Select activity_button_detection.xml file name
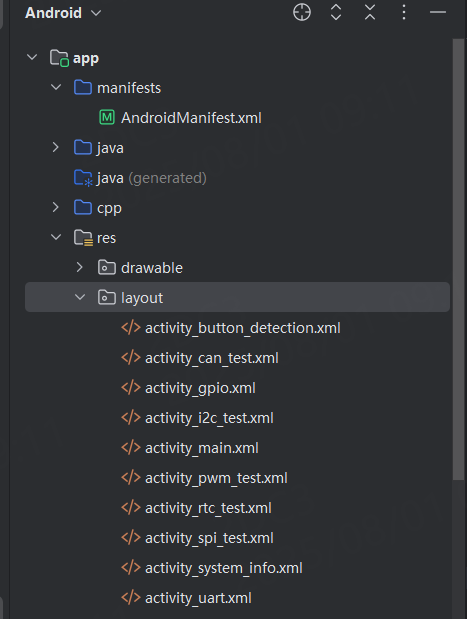This screenshot has height=619, width=467. click(x=243, y=328)
